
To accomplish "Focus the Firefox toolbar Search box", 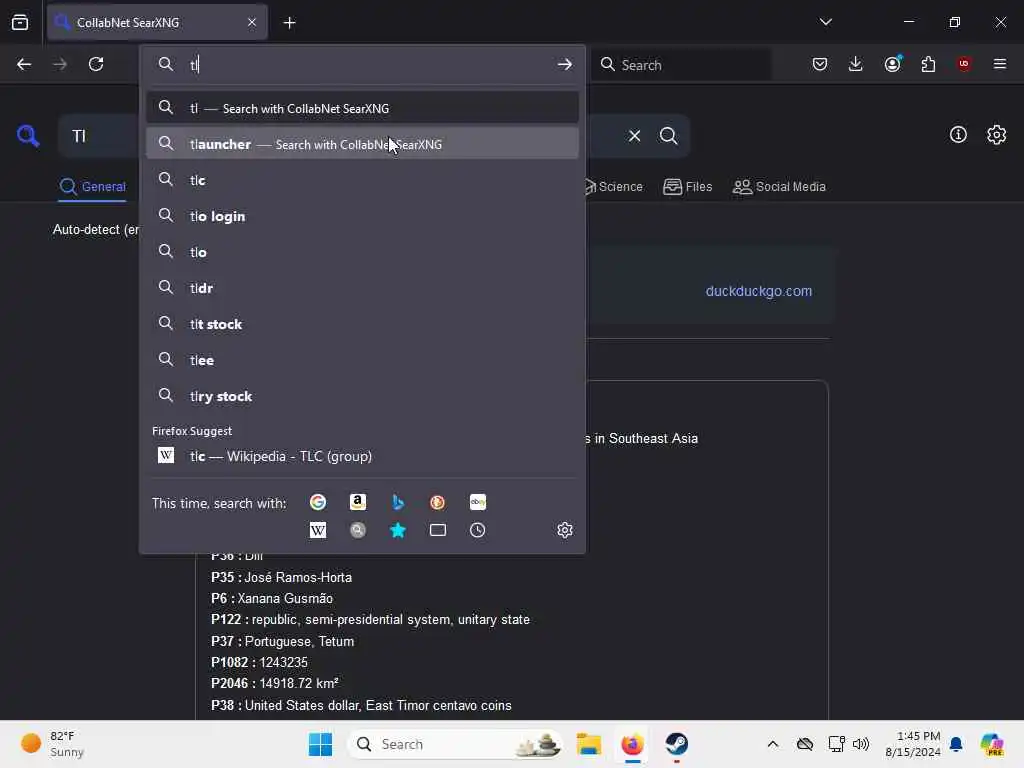I will coord(680,64).
